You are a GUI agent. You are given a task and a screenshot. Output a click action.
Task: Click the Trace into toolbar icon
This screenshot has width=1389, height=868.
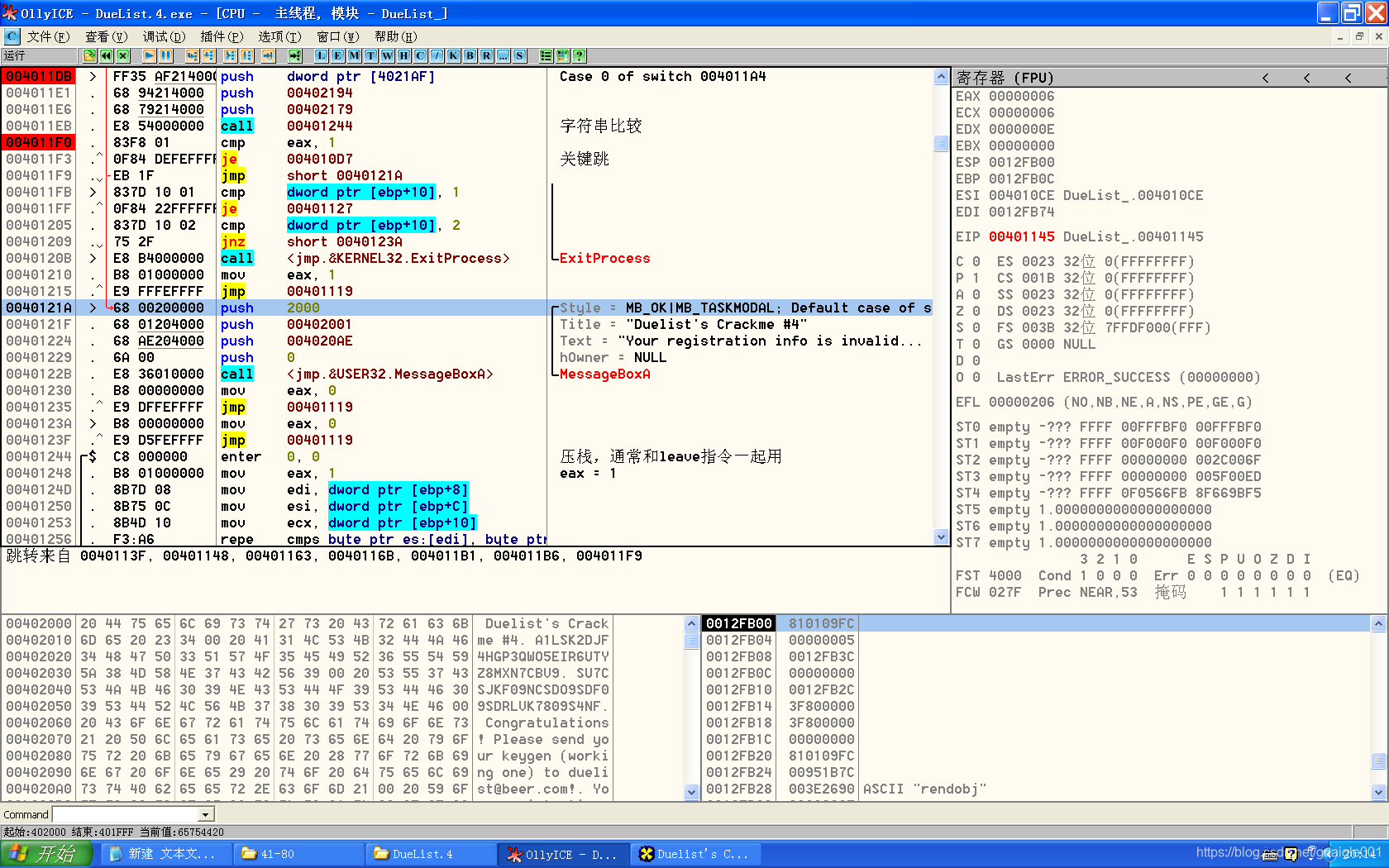coord(230,55)
